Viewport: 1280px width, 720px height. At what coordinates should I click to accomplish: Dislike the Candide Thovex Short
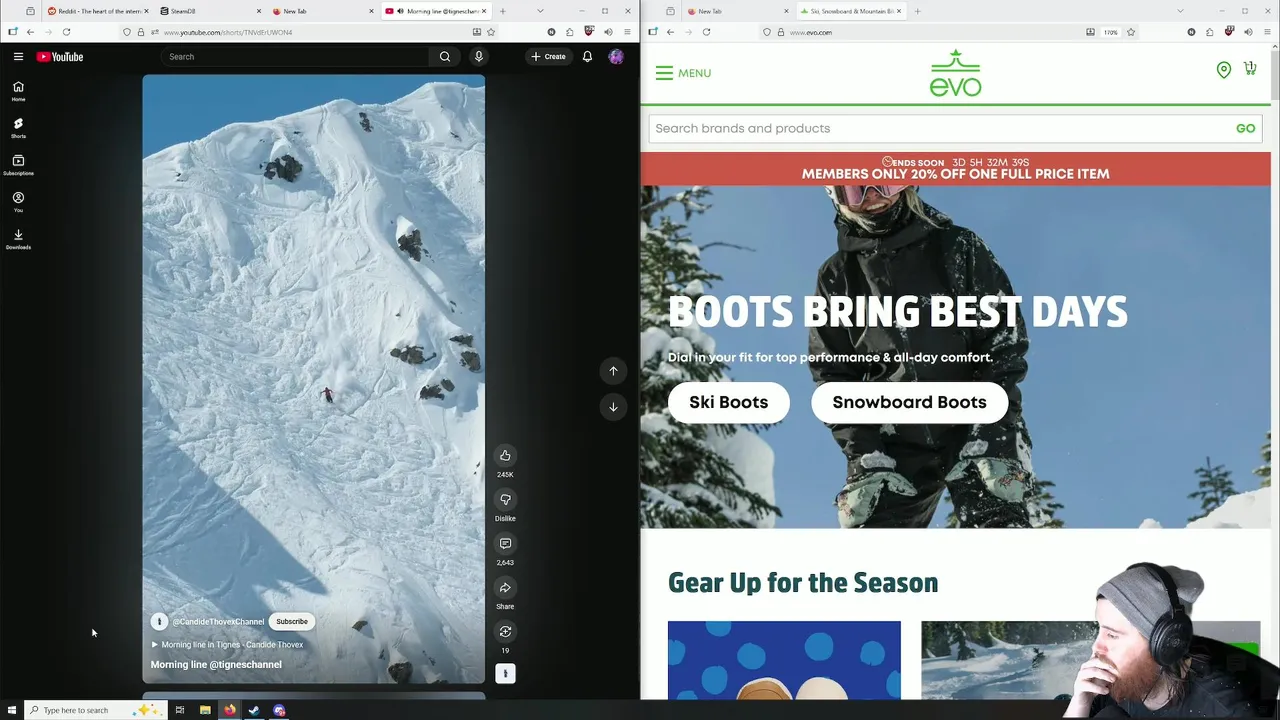tap(505, 500)
